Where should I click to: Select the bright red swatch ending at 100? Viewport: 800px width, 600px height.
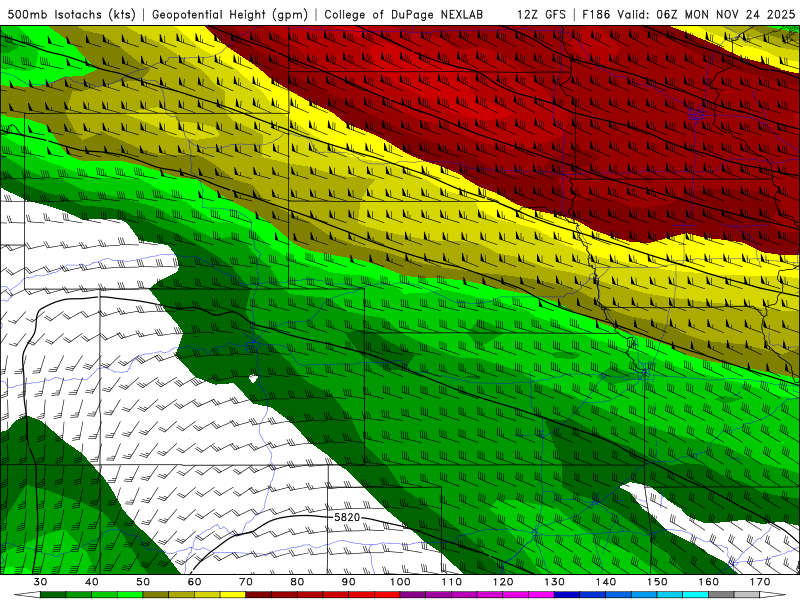click(x=387, y=595)
